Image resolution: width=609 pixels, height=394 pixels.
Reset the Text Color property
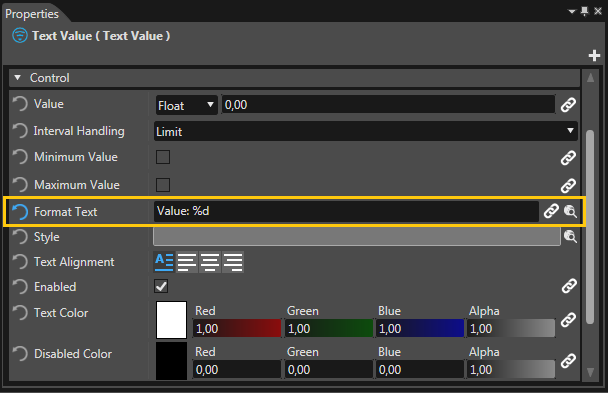[x=20, y=313]
